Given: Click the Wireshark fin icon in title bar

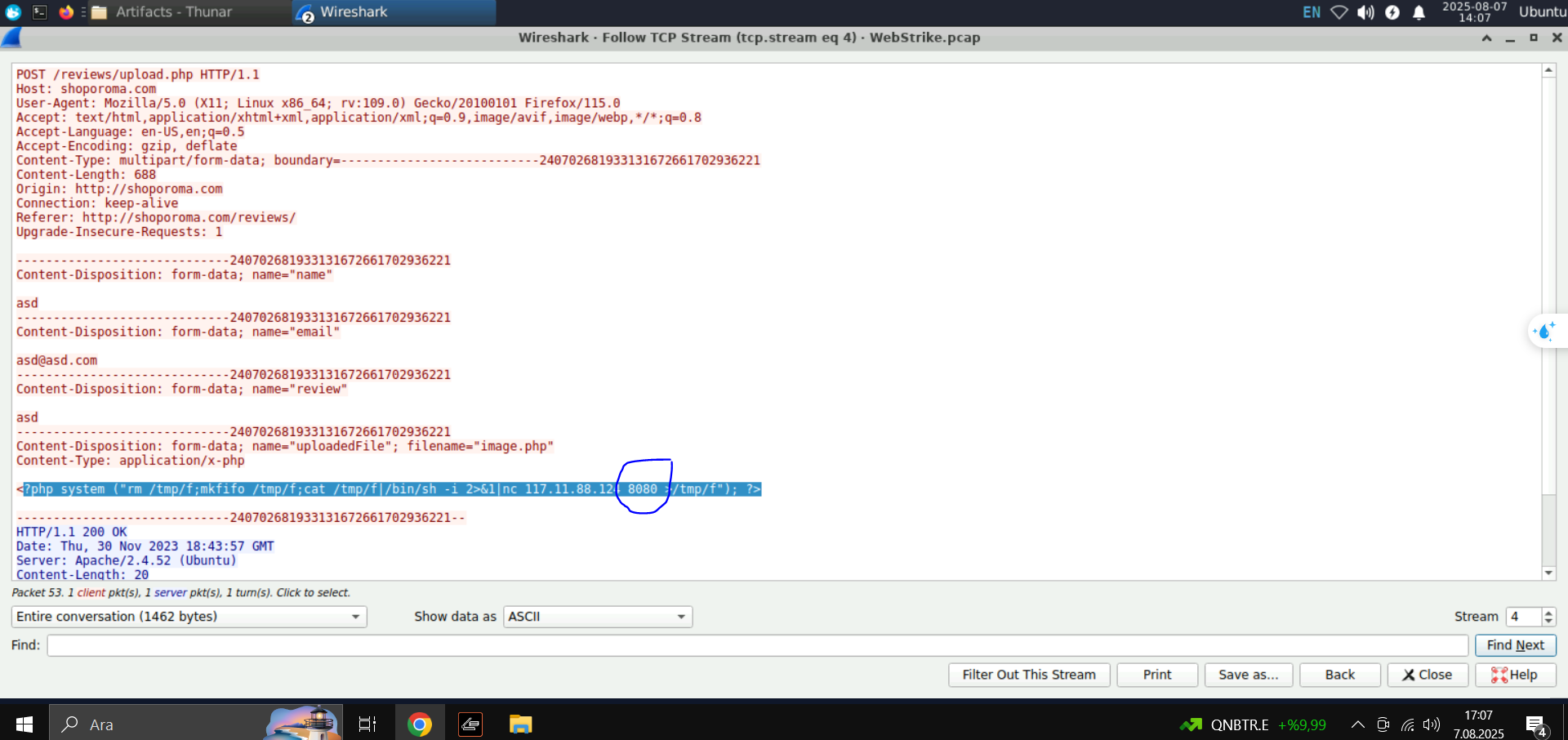Looking at the screenshot, I should pyautogui.click(x=11, y=38).
